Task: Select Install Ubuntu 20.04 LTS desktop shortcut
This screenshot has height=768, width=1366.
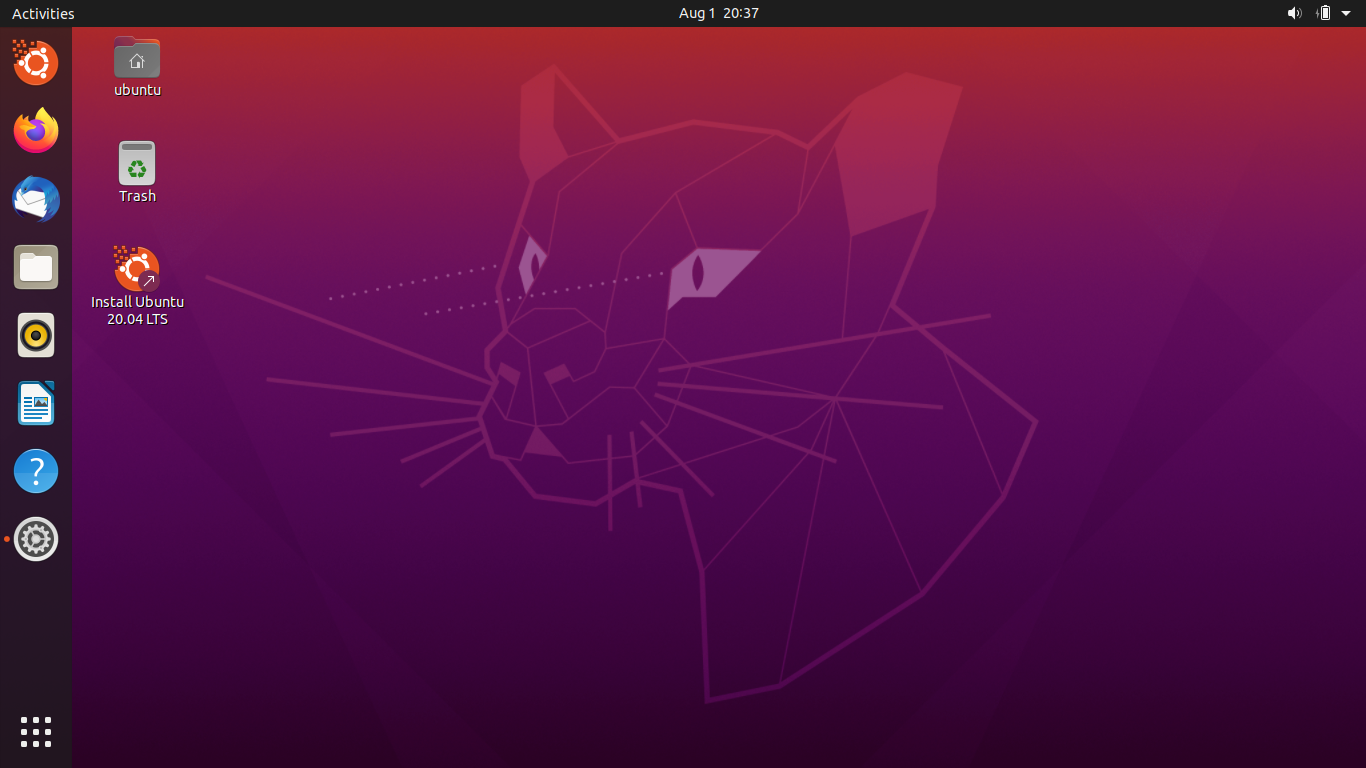Action: coord(137,269)
